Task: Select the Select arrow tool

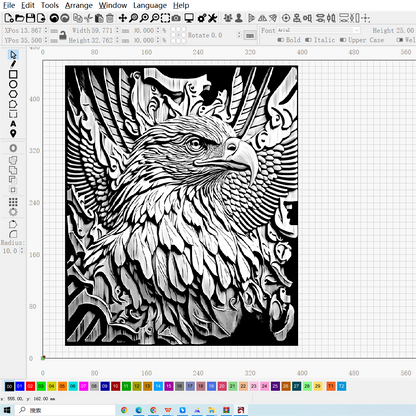Action: pos(13,55)
